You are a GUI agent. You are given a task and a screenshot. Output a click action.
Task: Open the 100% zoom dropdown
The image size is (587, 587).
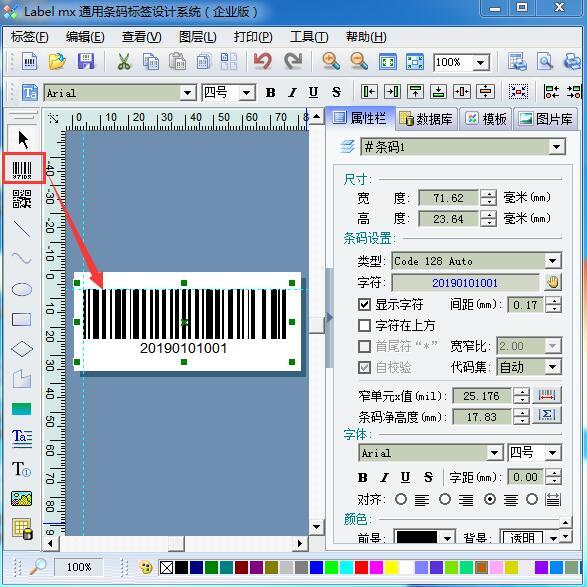pos(480,62)
